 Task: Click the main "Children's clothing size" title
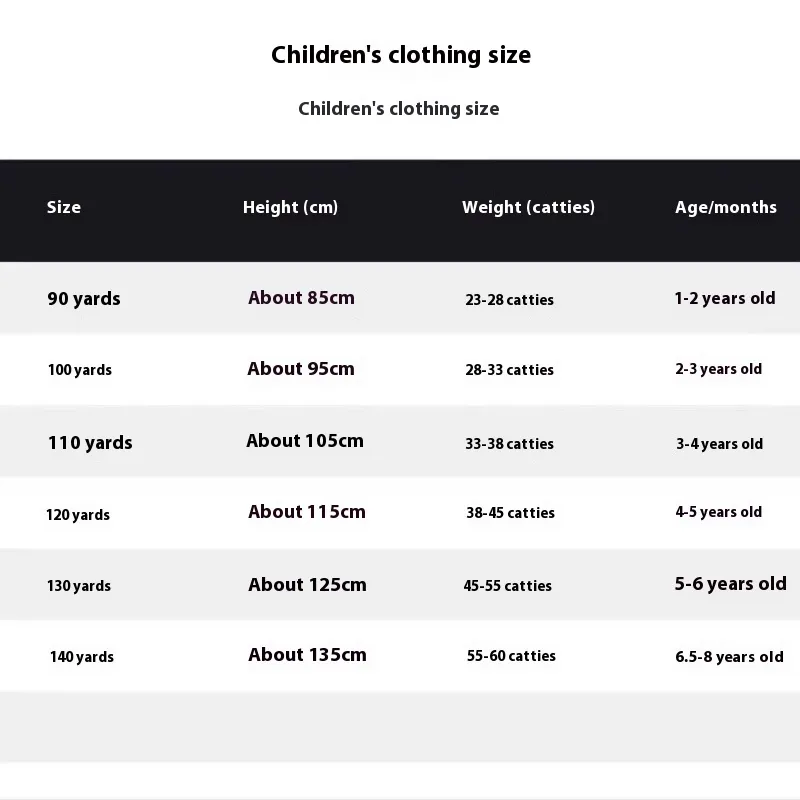click(x=400, y=55)
